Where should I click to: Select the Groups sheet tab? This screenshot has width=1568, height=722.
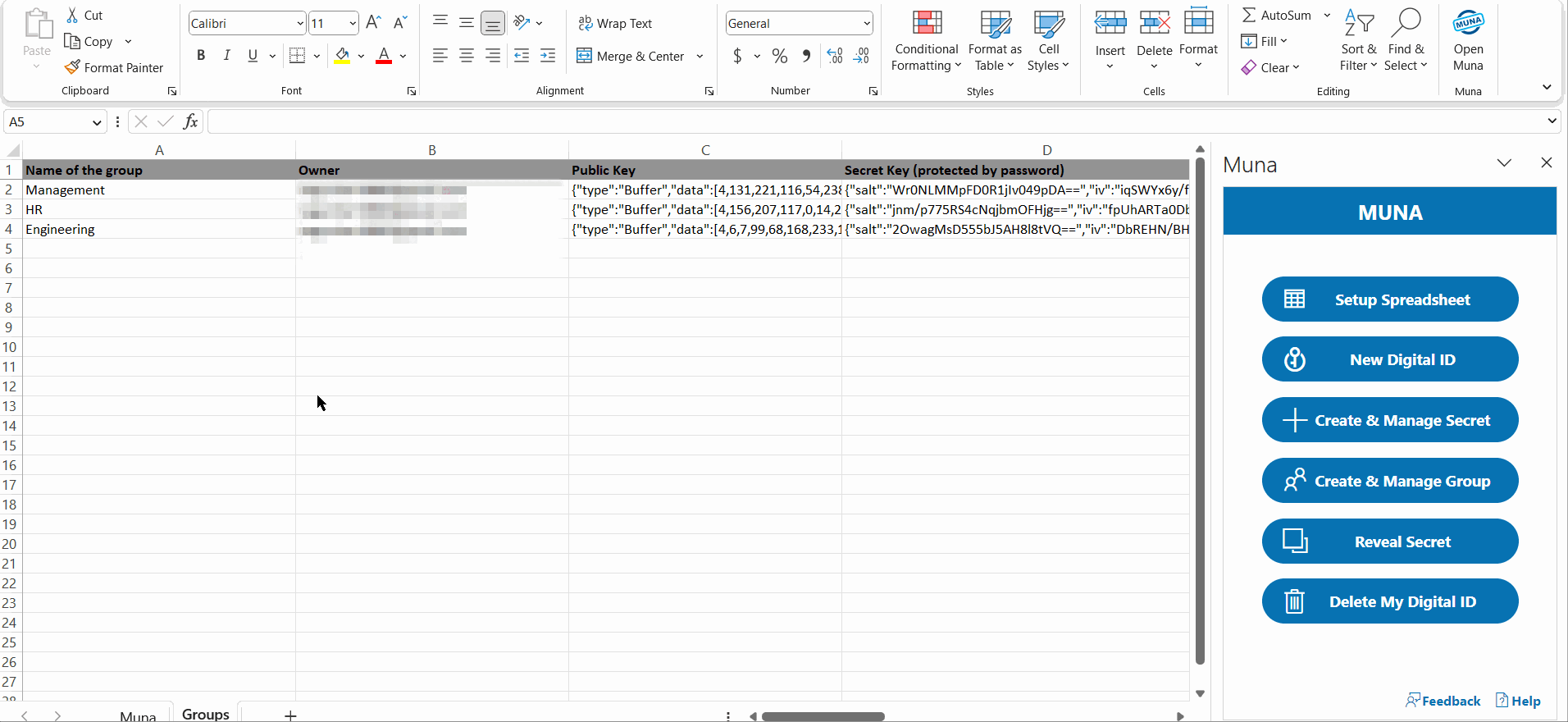pos(206,714)
